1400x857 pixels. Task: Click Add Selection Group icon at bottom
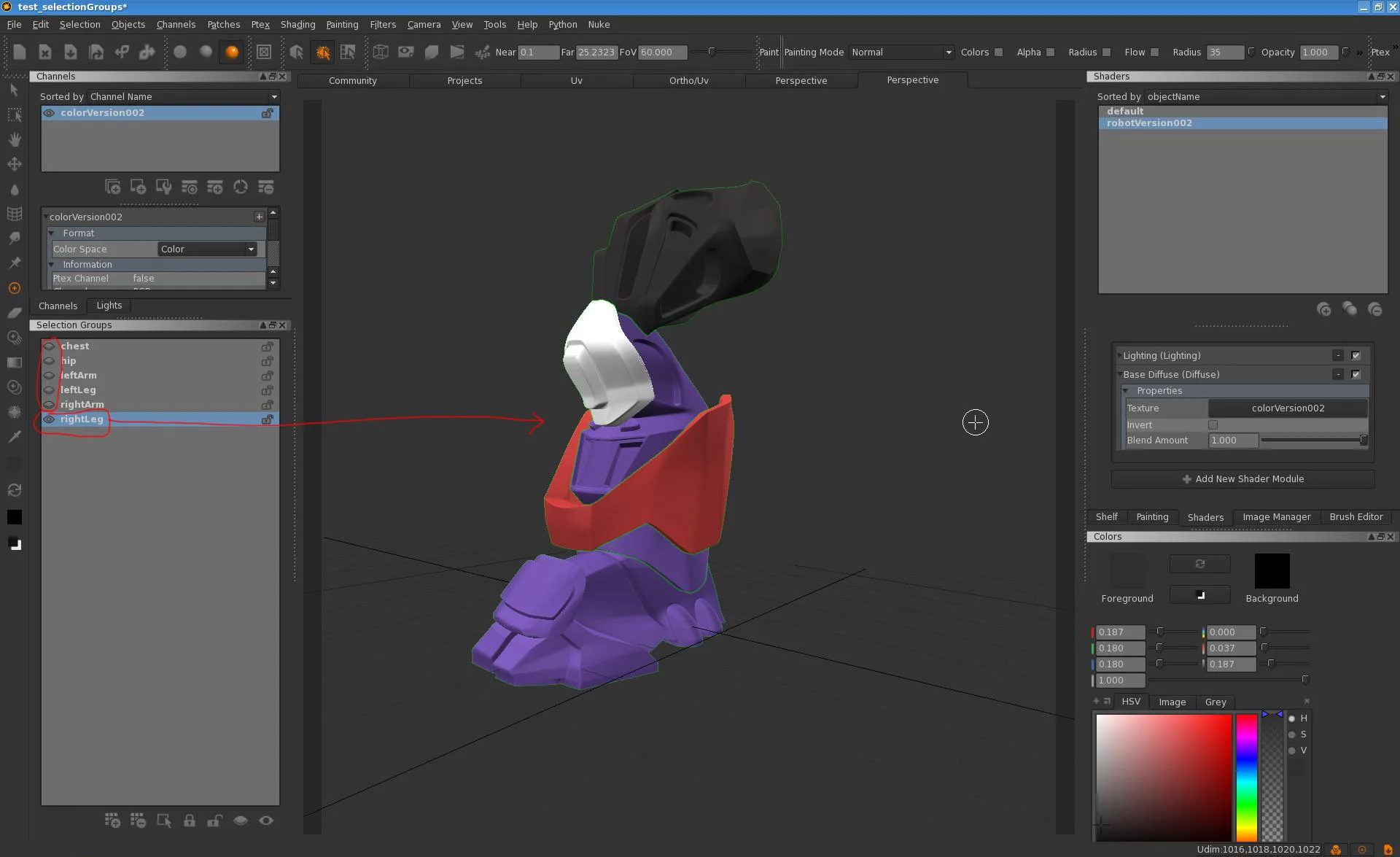tap(112, 821)
